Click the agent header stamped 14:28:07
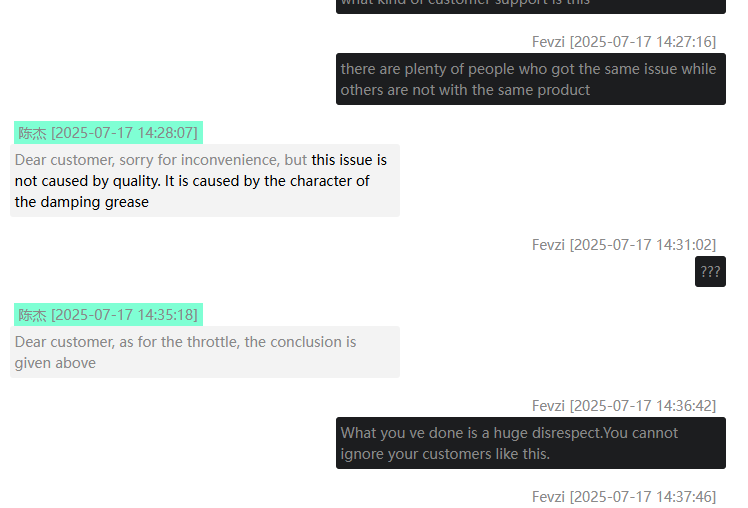 pyautogui.click(x=108, y=133)
